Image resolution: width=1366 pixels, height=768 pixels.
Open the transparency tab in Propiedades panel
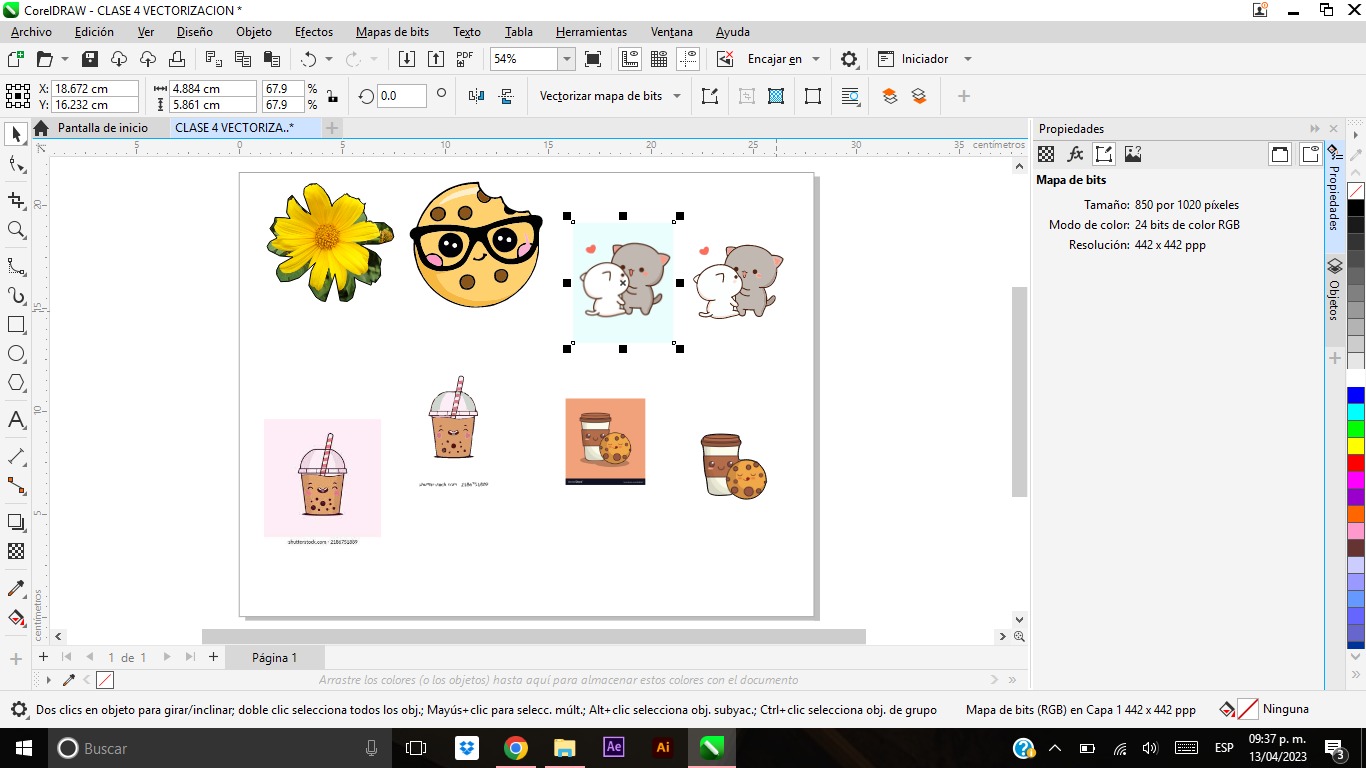(x=1046, y=154)
